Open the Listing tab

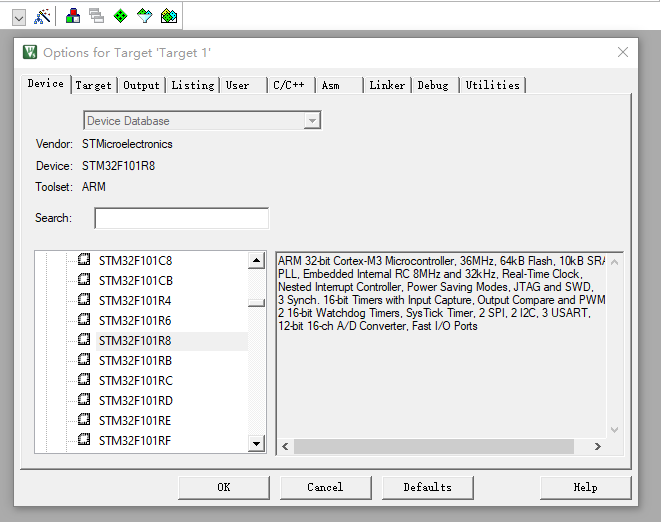(193, 85)
